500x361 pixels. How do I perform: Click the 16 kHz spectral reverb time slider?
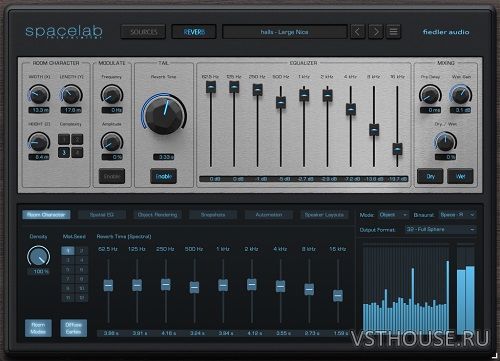pos(338,295)
